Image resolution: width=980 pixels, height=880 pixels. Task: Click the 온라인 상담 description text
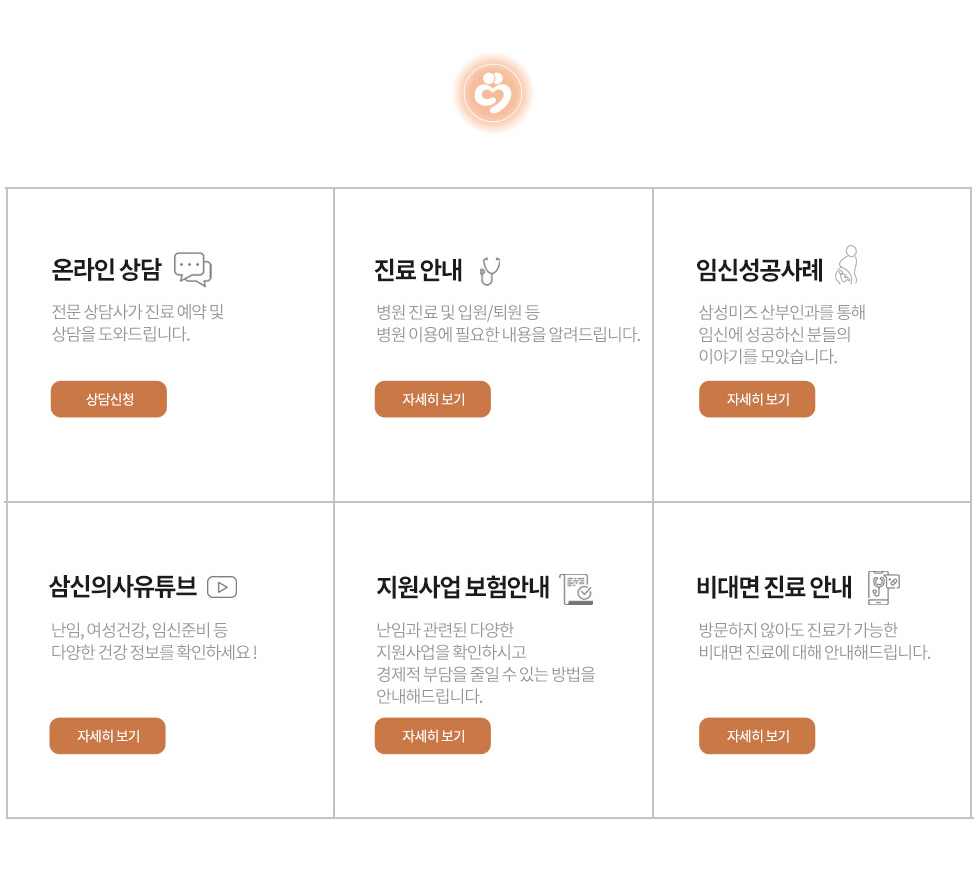tap(138, 322)
